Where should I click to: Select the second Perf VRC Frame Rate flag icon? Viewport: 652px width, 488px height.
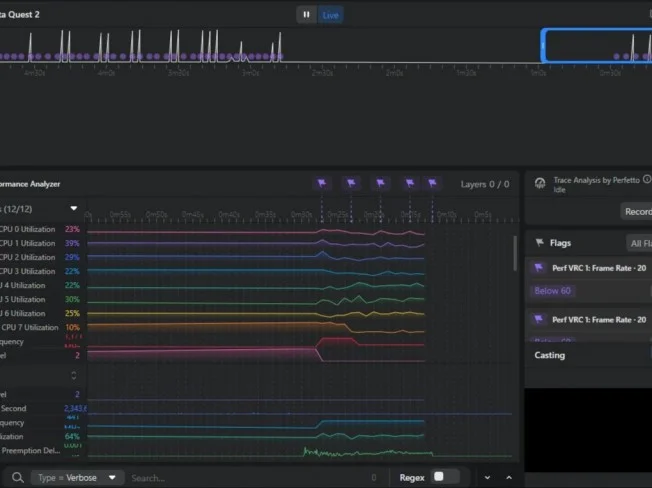538,319
